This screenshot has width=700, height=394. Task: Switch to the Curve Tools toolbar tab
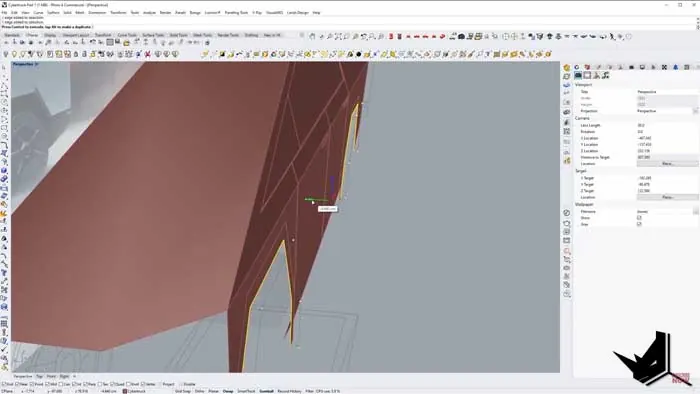(127, 35)
